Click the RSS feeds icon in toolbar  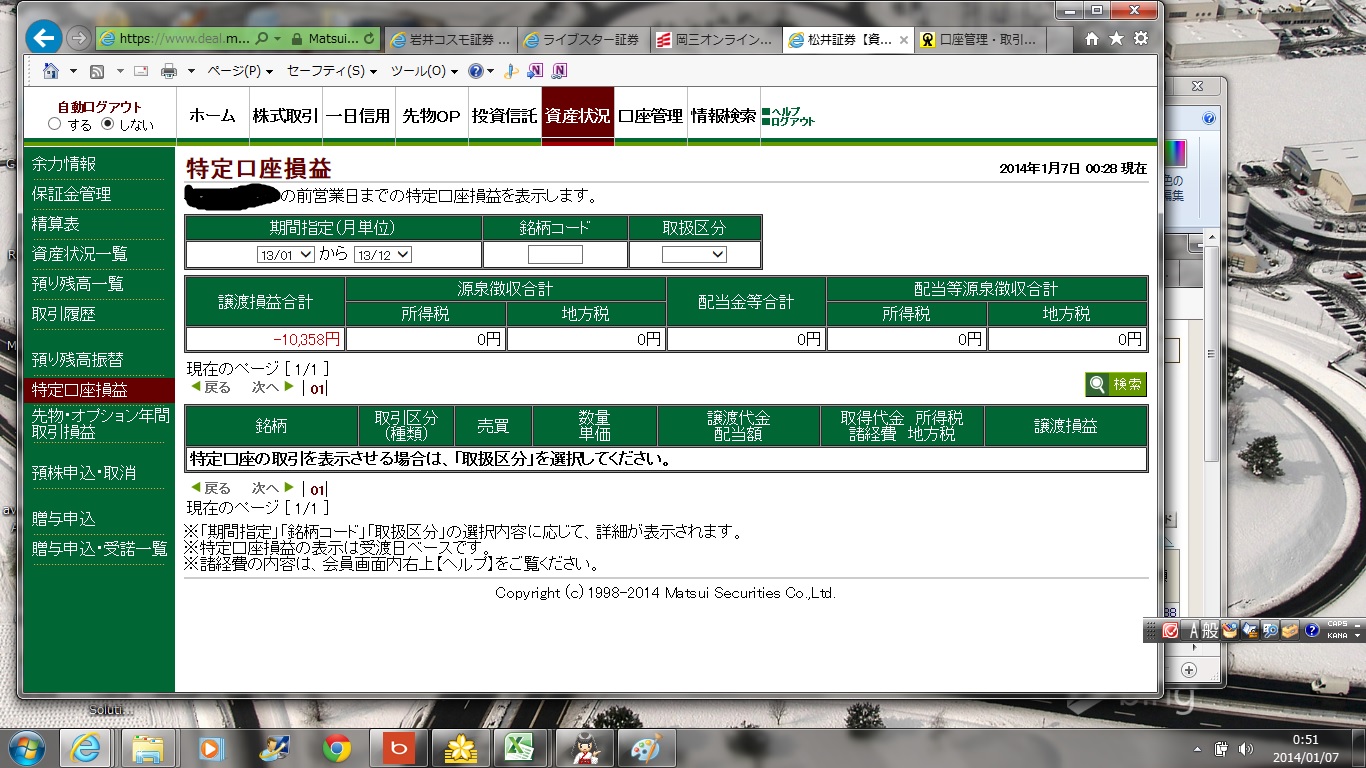tap(97, 71)
